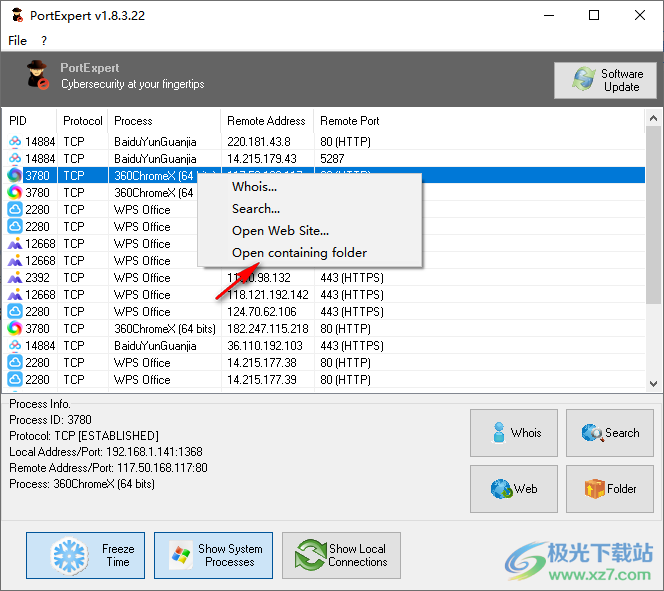Click the globe icon on the Web button
Image resolution: width=664 pixels, height=591 pixels.
(x=501, y=489)
